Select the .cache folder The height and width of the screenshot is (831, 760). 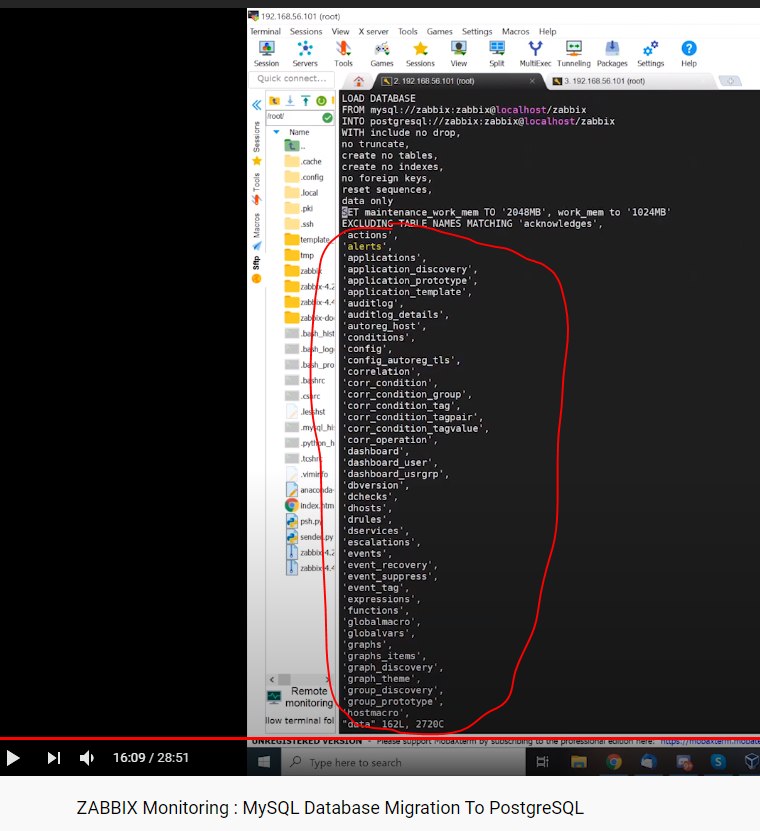[303, 161]
